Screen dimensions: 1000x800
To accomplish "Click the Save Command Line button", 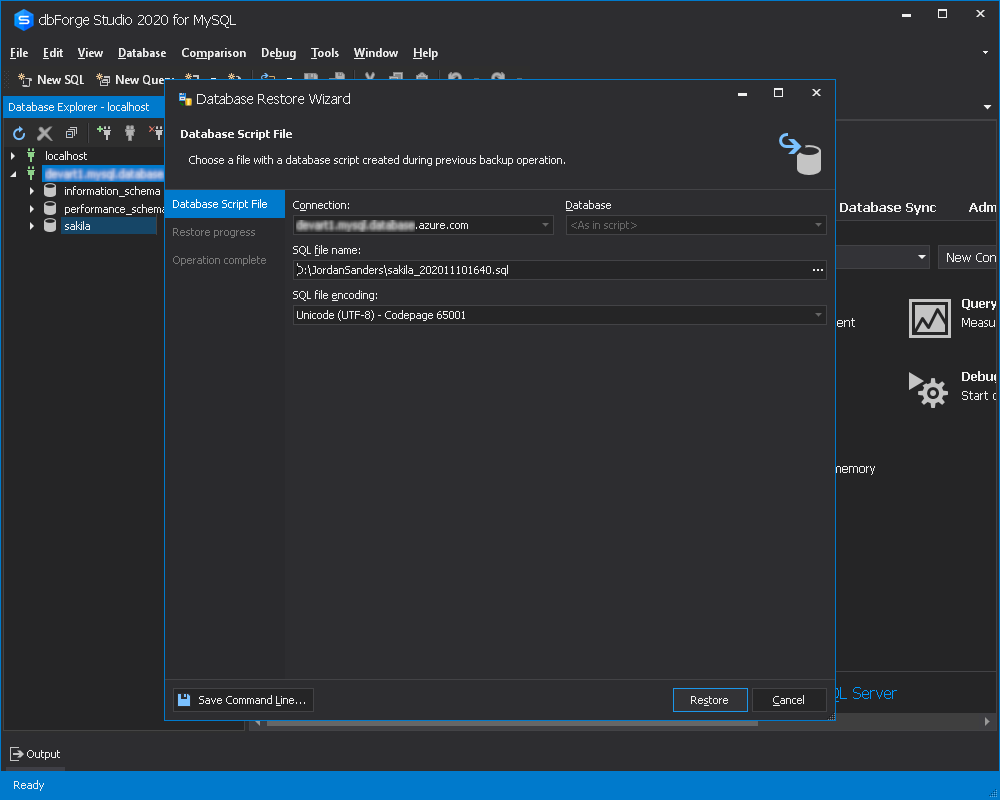I will [243, 700].
